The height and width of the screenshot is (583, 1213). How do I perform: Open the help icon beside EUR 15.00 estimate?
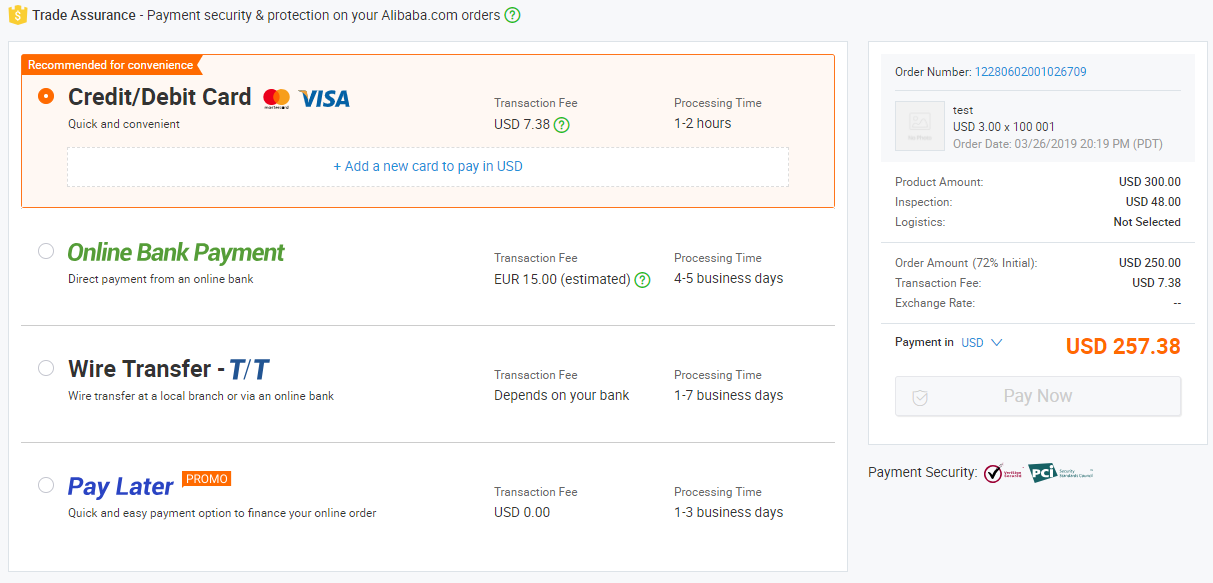pyautogui.click(x=642, y=280)
